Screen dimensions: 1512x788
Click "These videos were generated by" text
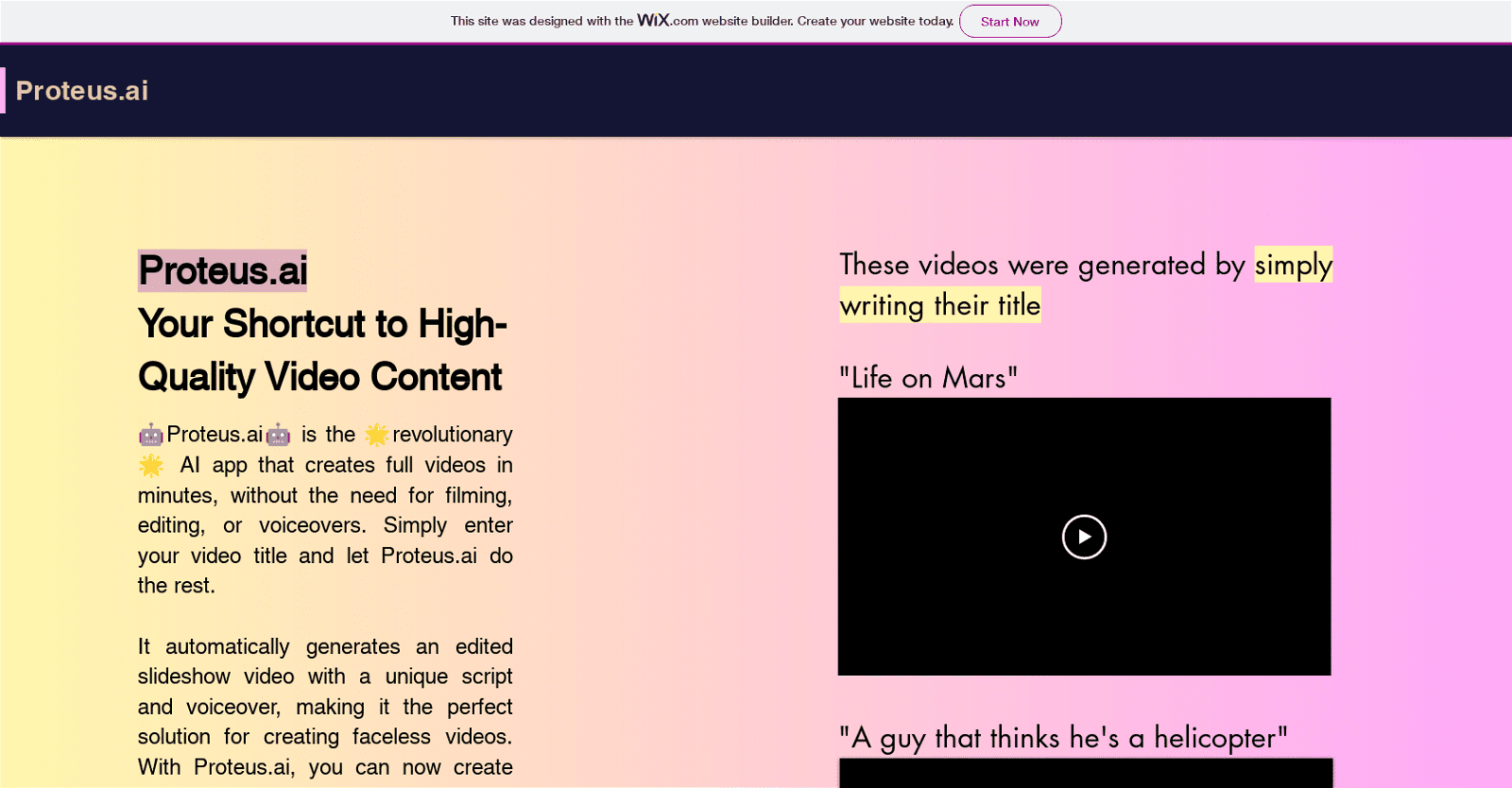[x=1041, y=266]
